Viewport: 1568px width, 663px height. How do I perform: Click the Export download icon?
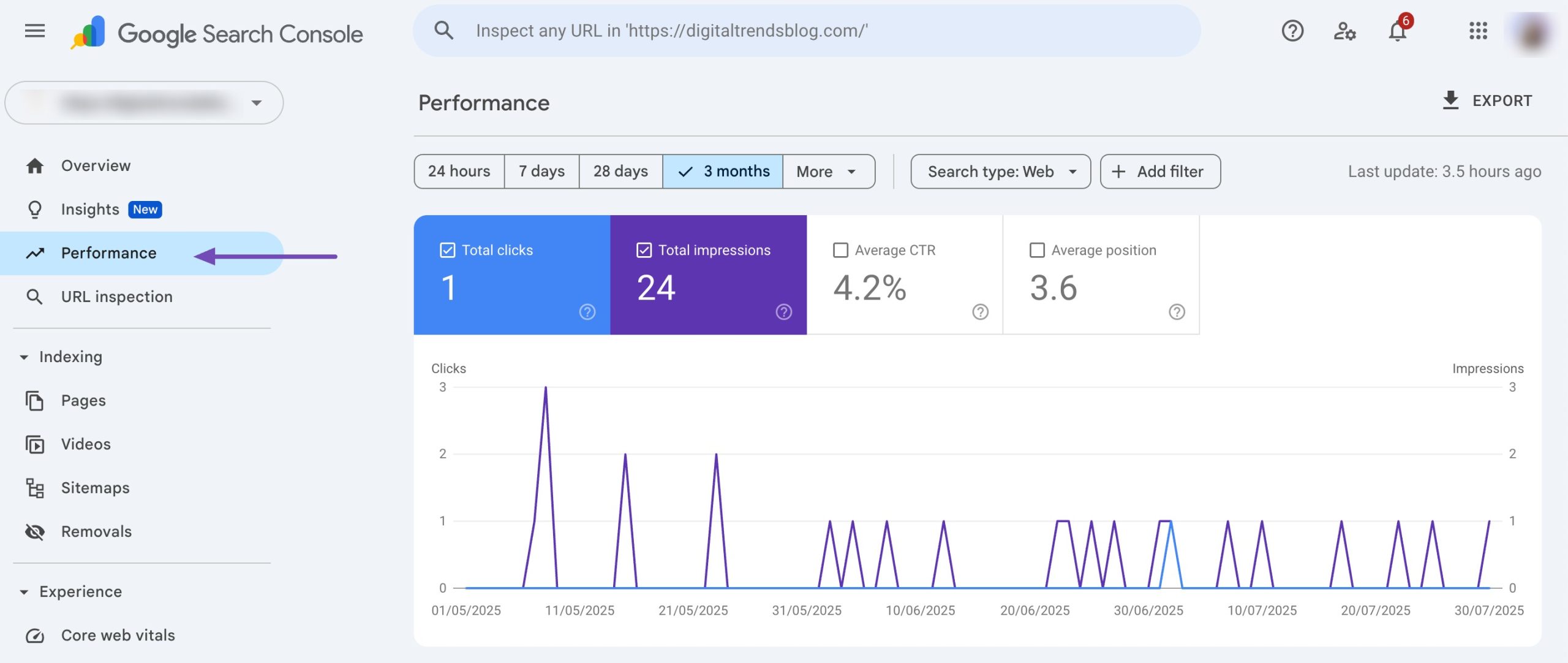click(x=1450, y=100)
